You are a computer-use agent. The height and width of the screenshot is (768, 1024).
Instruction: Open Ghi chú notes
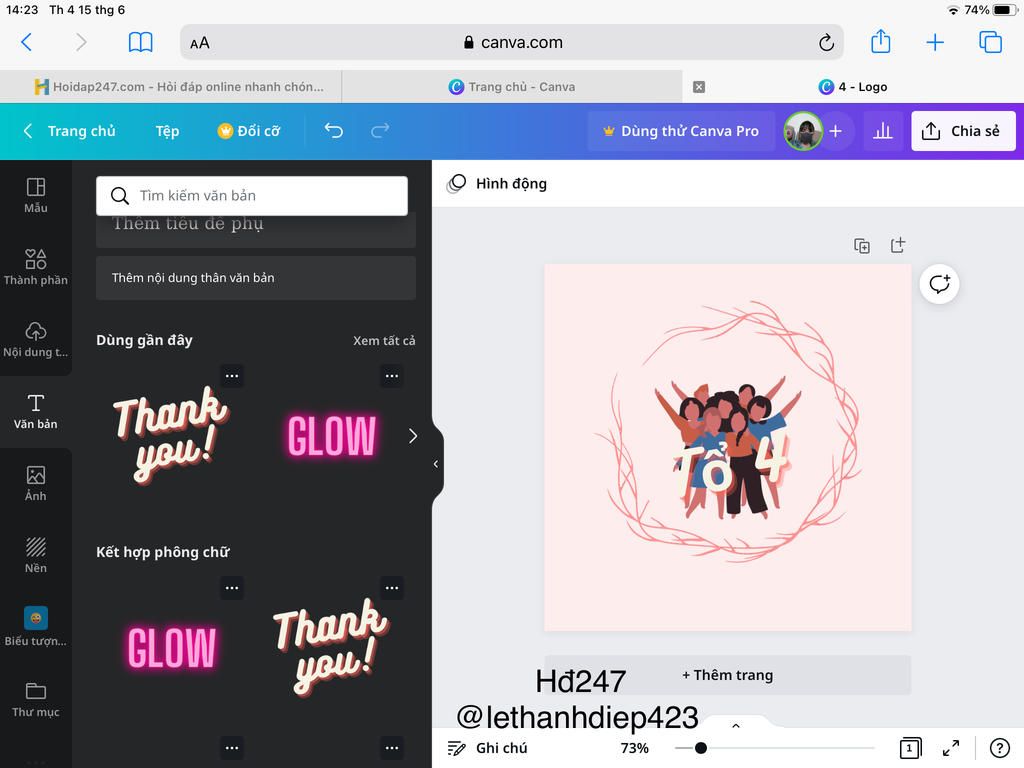coord(487,748)
